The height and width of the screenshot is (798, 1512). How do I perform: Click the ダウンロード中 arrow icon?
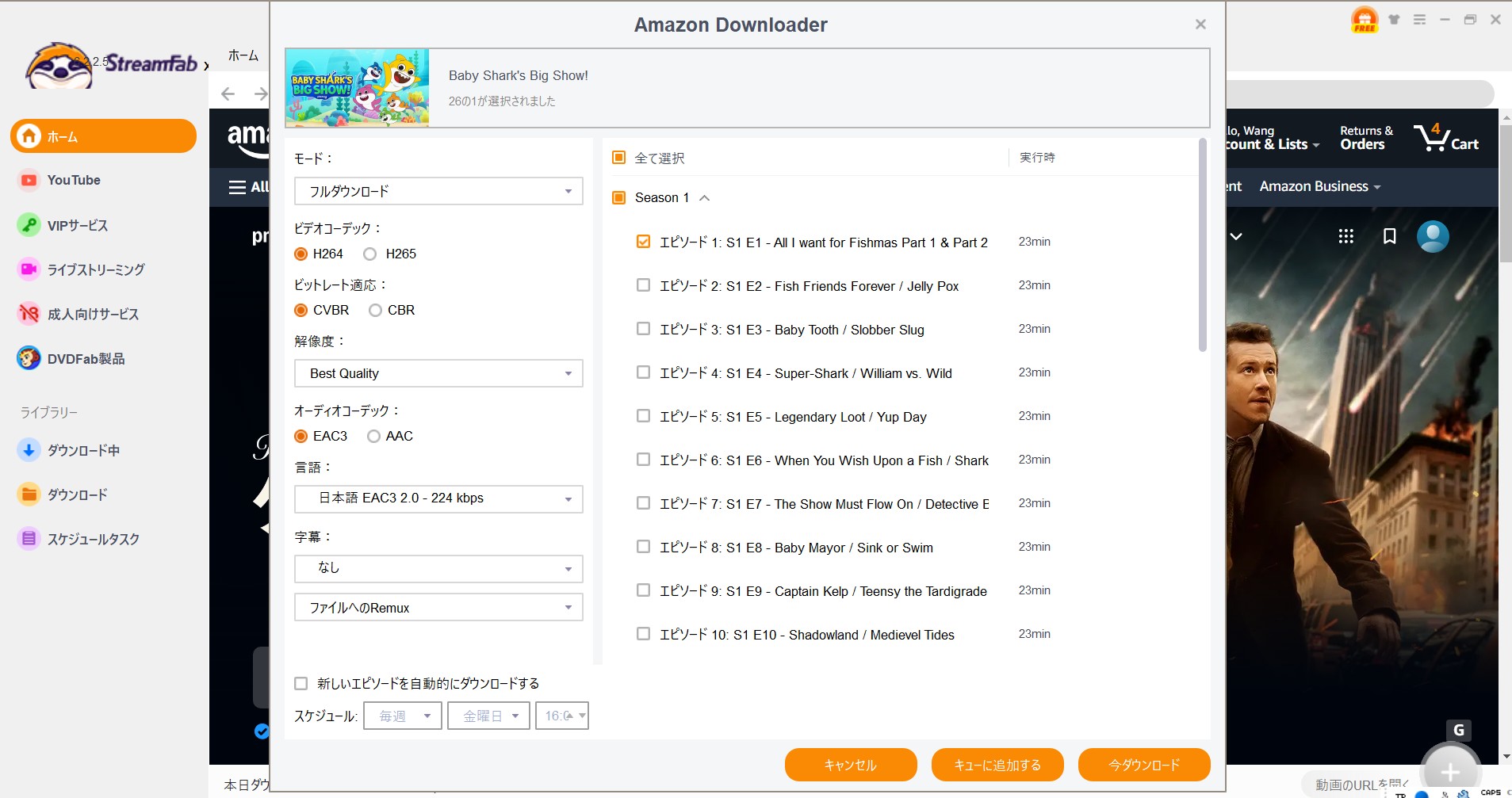[29, 450]
